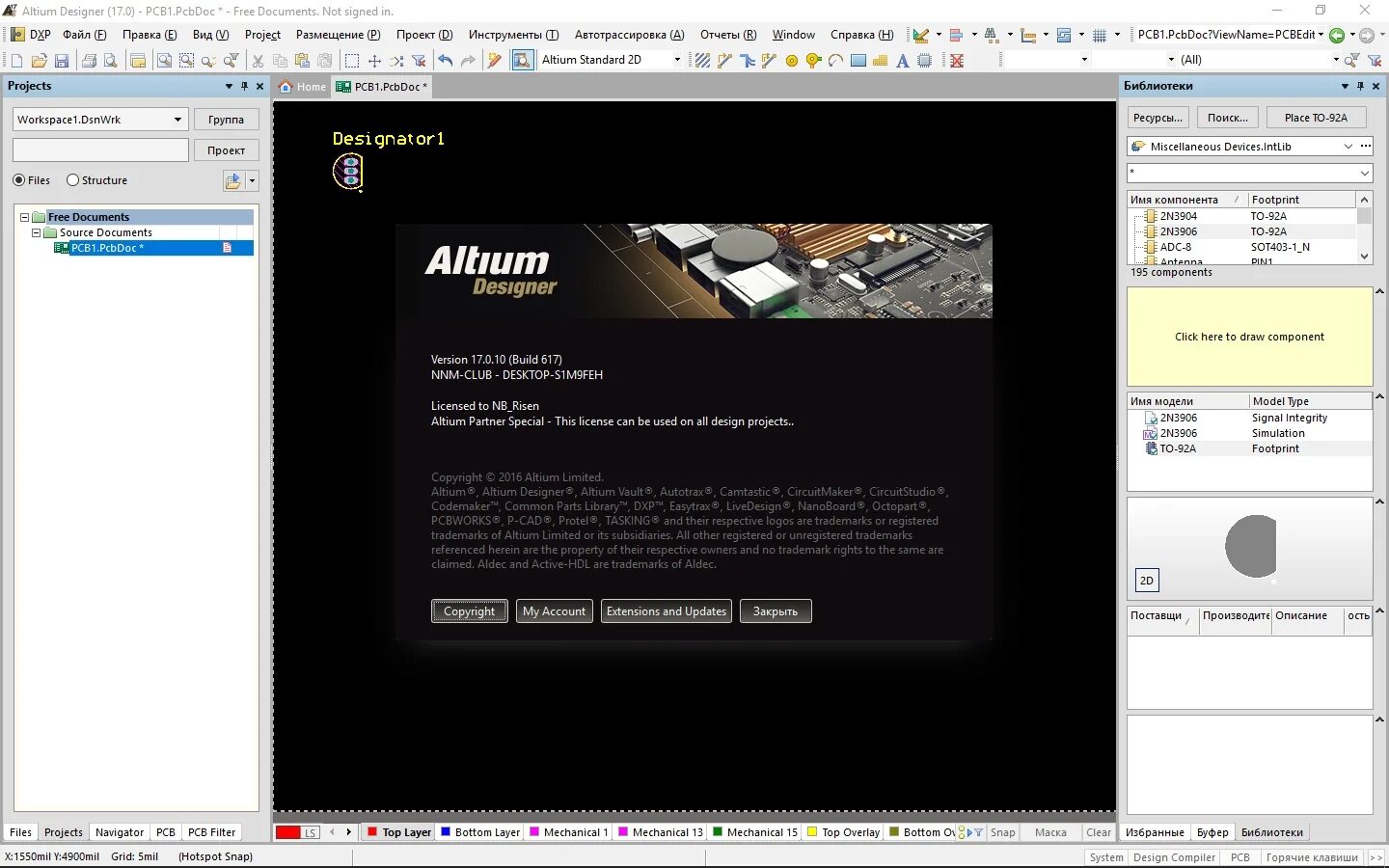Open the Miscellaneous Devices.IntLib library dropdown
This screenshot has height=868, width=1389.
tap(1348, 147)
